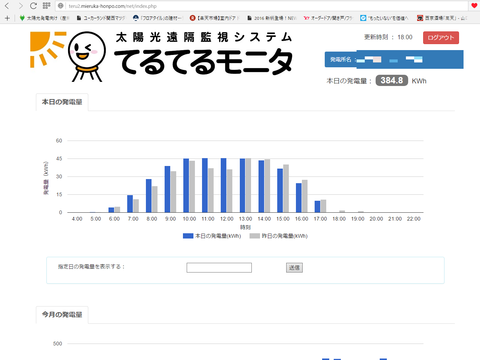Go forward with the browser forward arrow

(20, 6)
